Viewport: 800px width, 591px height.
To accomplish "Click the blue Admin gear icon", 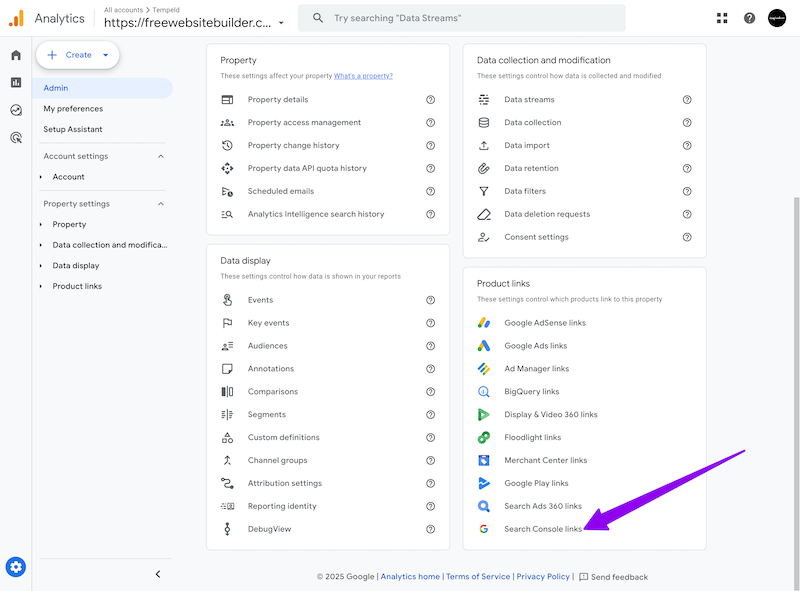I will (16, 567).
